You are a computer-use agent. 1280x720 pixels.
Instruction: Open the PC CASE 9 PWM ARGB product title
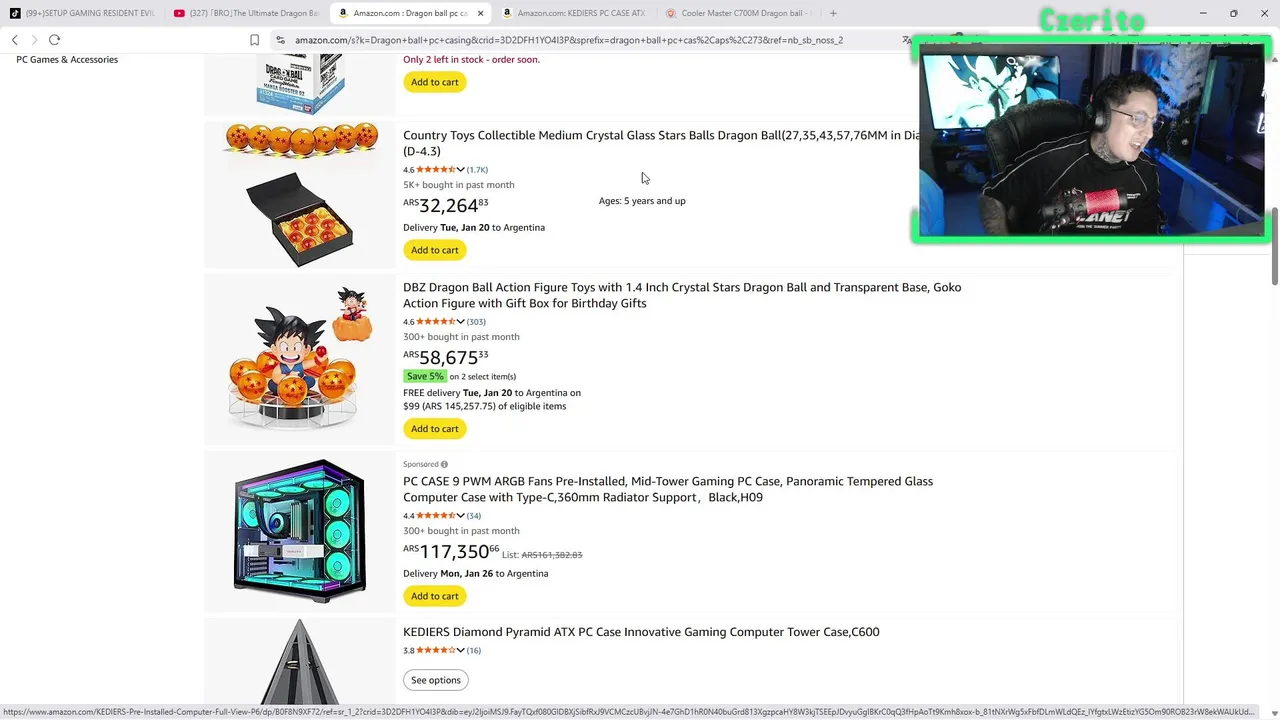(x=668, y=489)
